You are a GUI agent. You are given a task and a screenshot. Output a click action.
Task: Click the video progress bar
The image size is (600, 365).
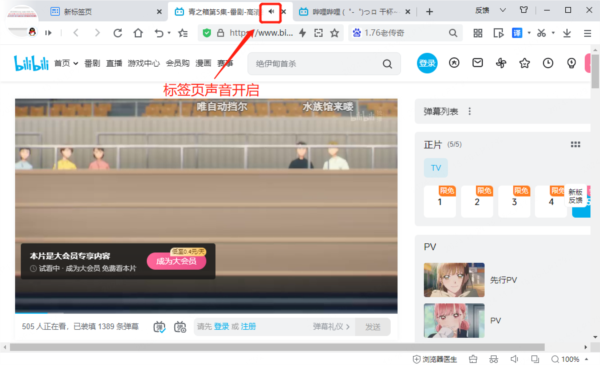(206, 313)
